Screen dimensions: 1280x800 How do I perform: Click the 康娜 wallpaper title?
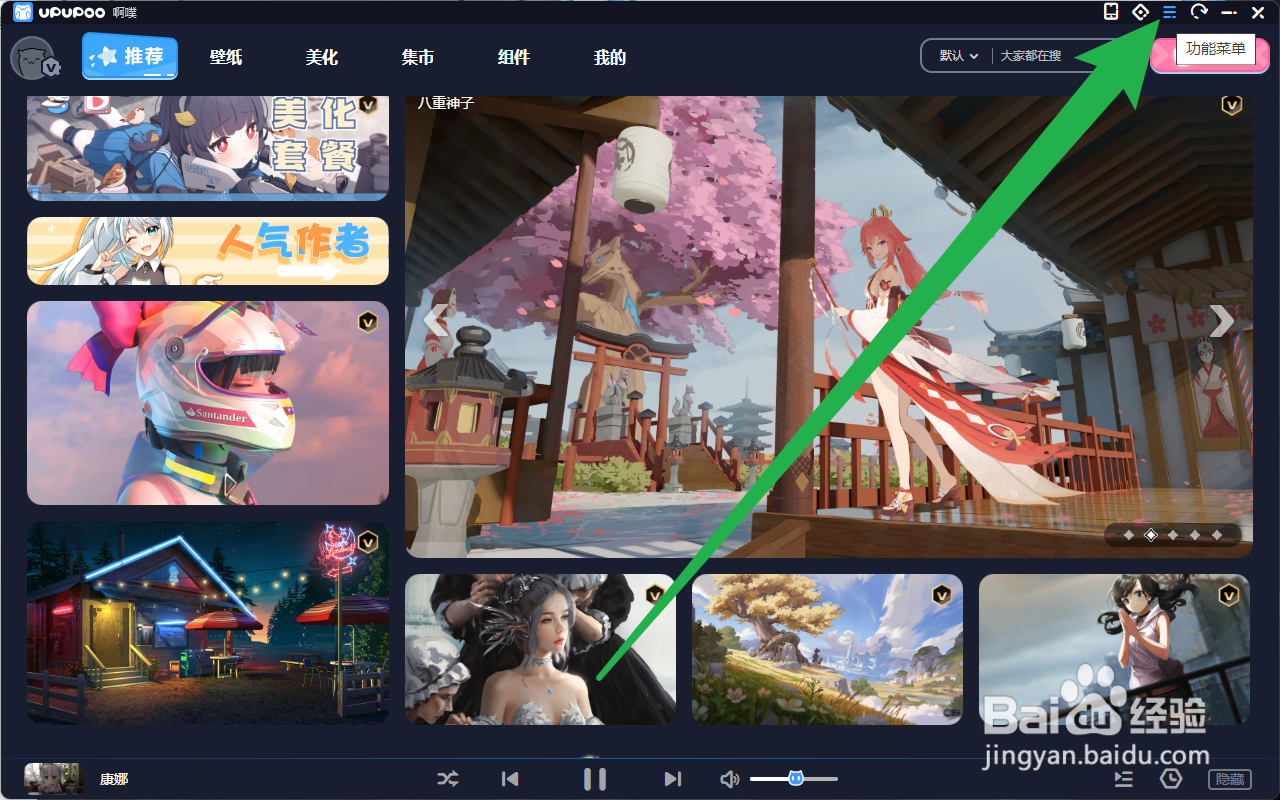point(114,779)
